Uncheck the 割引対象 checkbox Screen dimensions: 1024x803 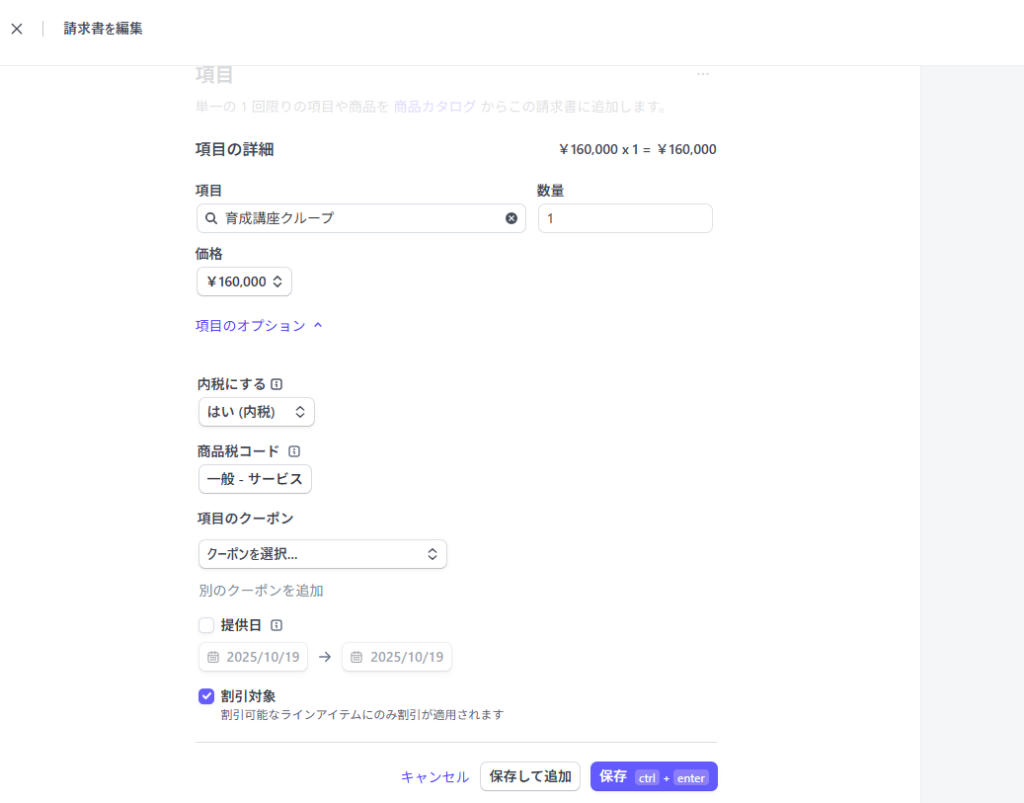click(206, 696)
